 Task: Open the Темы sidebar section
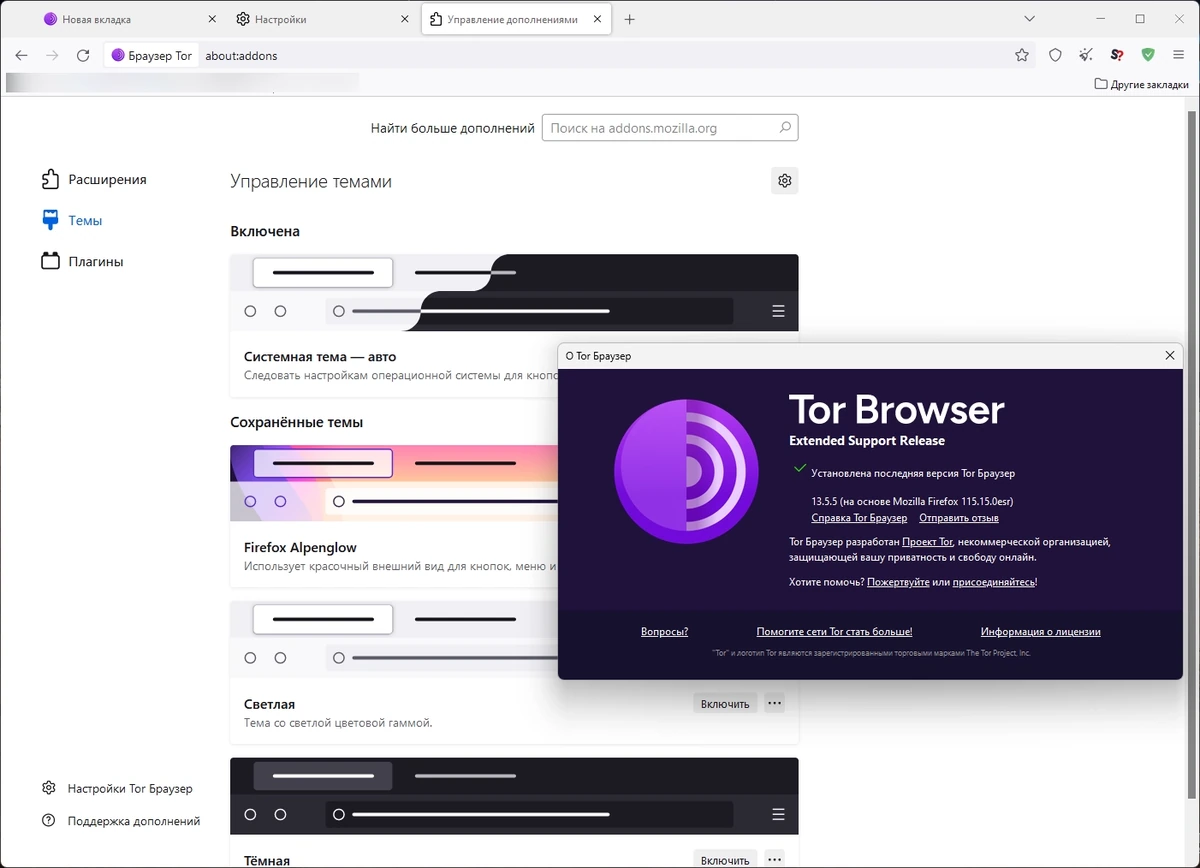pos(72,221)
